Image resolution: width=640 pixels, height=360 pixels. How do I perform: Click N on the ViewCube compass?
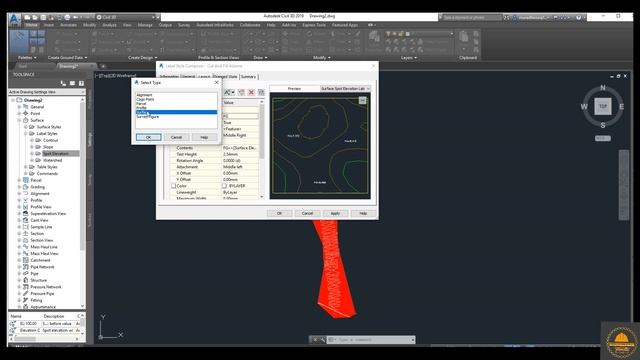click(x=603, y=88)
